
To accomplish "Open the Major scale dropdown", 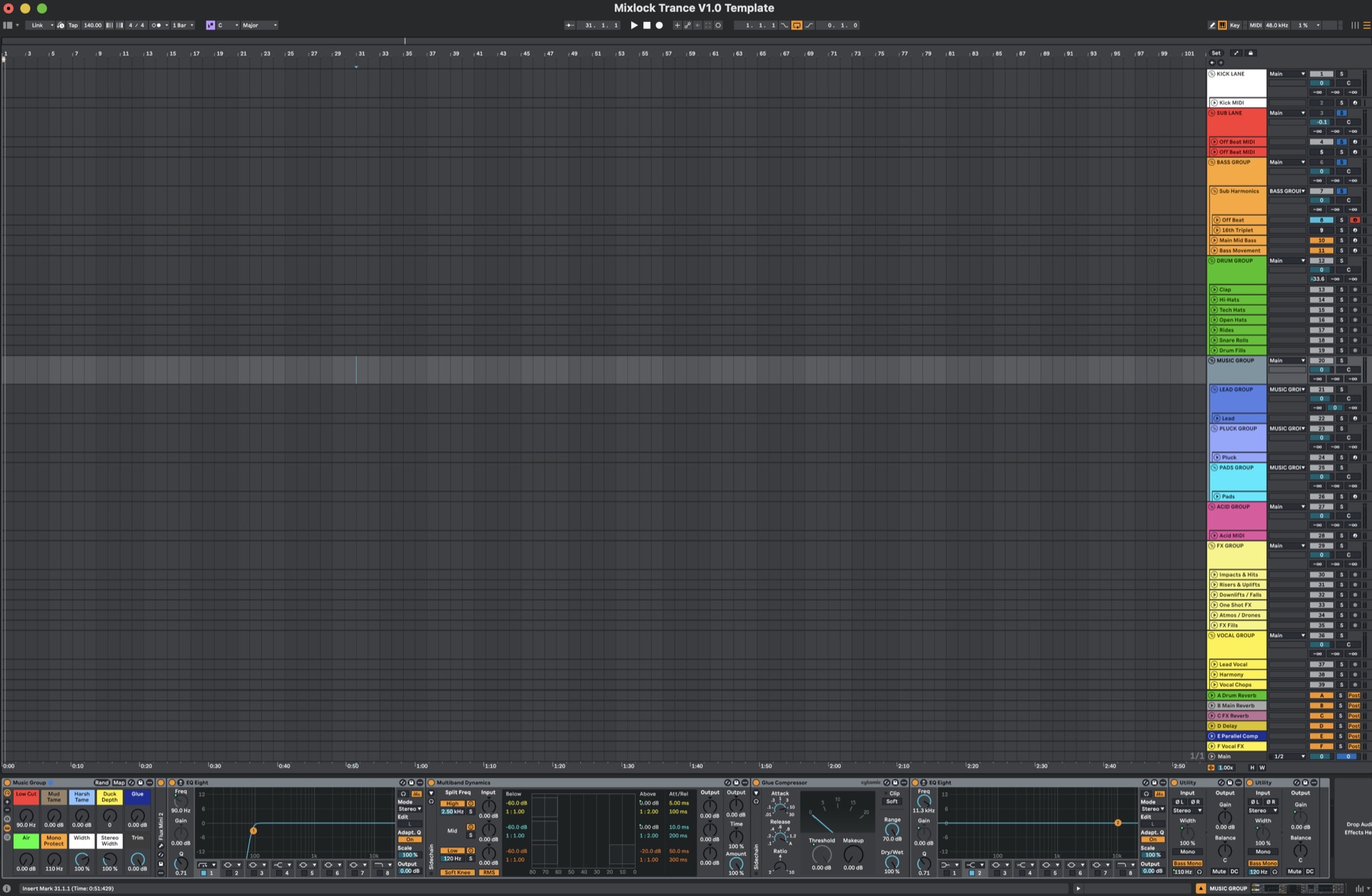I will [259, 25].
